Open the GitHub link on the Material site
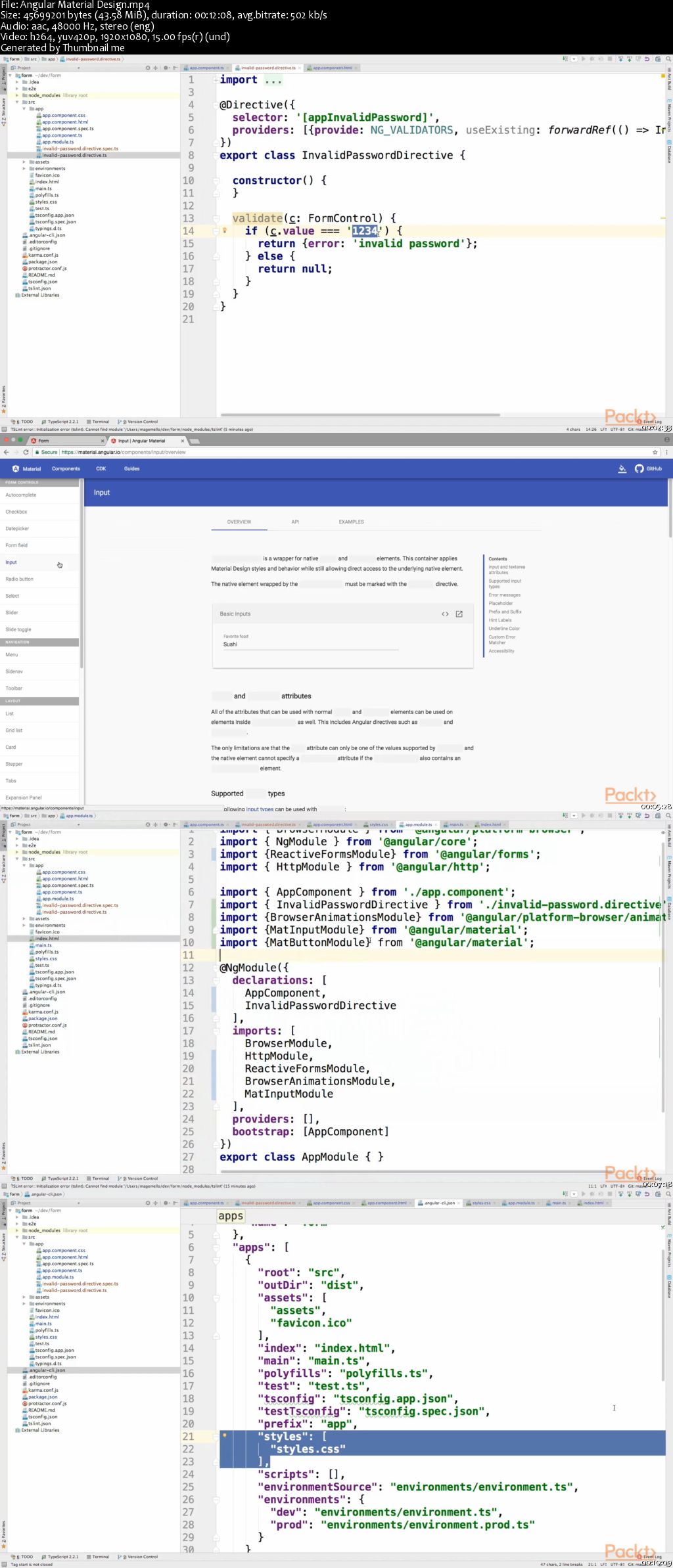673x1568 pixels. [649, 468]
